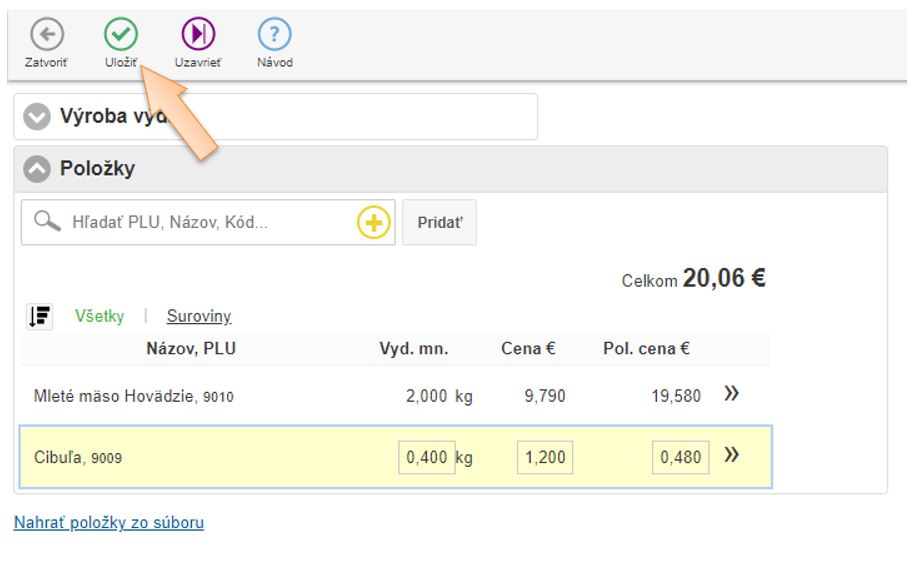
Task: Open details arrow for Cibuľa row
Action: click(x=732, y=456)
